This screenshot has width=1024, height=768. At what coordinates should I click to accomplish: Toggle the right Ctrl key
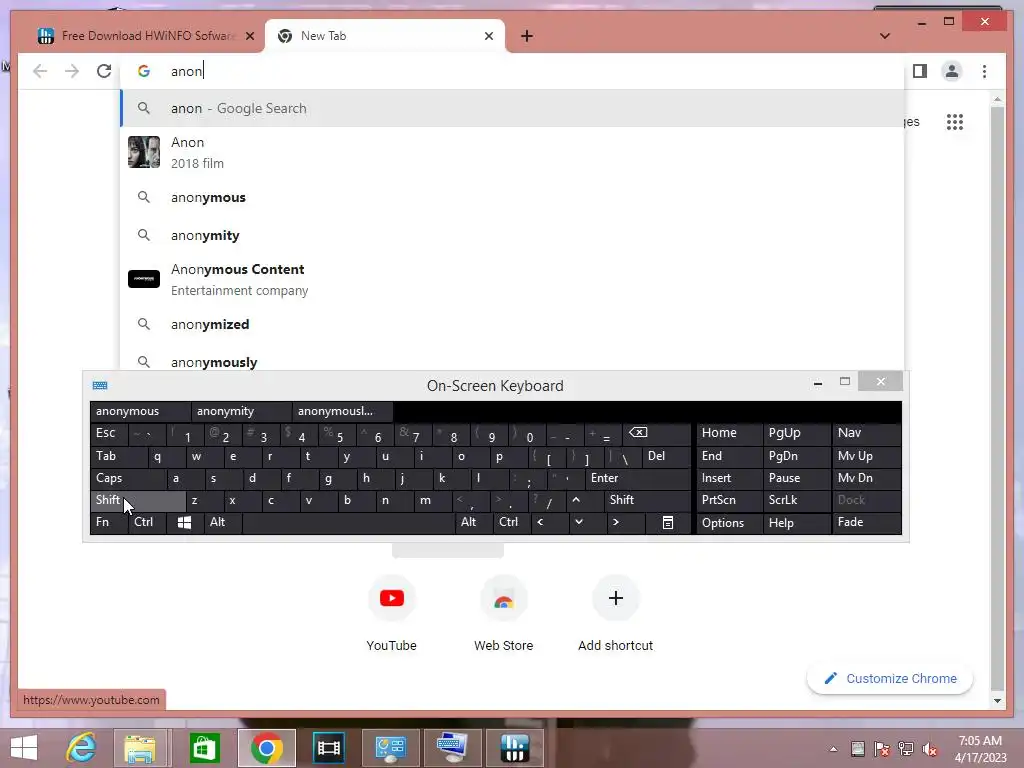click(511, 522)
